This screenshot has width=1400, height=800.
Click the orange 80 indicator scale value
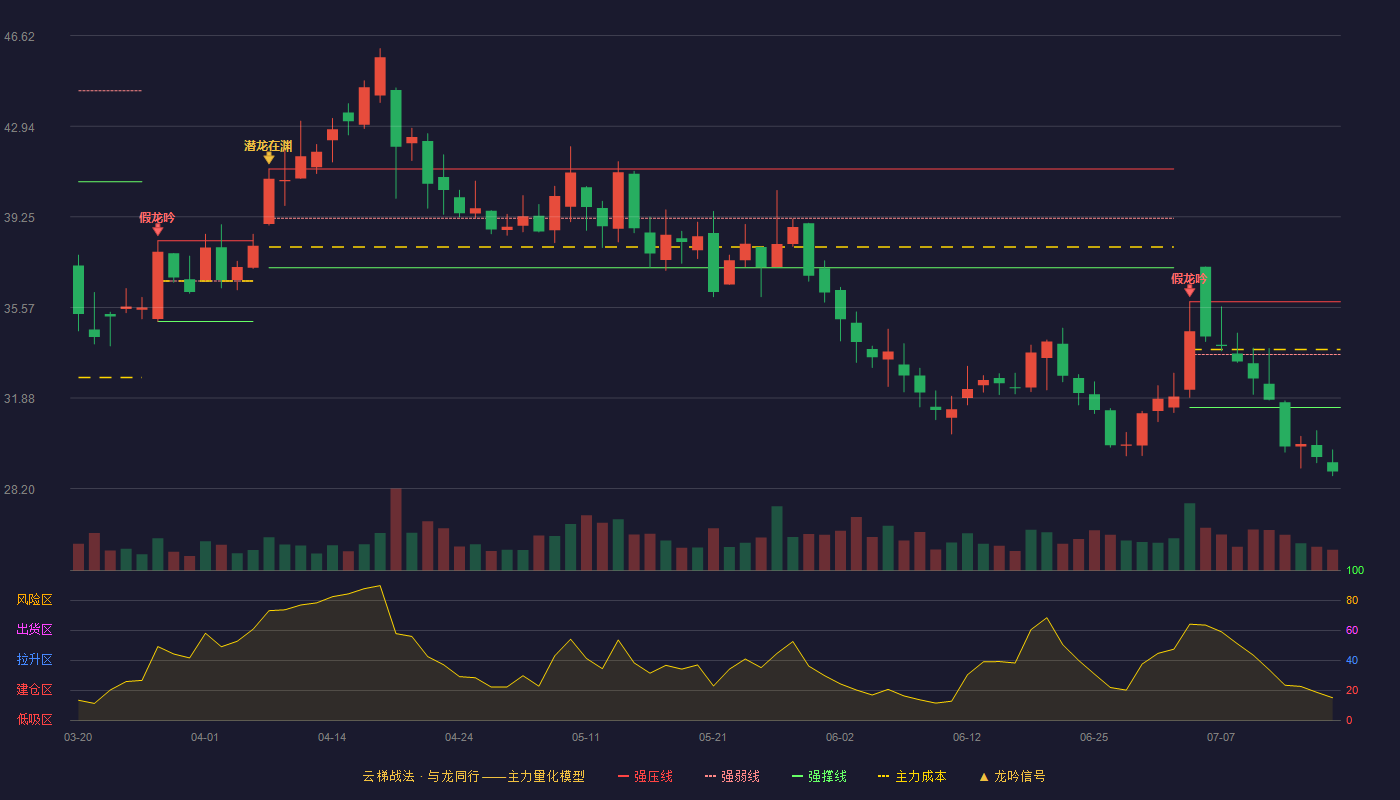[x=1352, y=601]
